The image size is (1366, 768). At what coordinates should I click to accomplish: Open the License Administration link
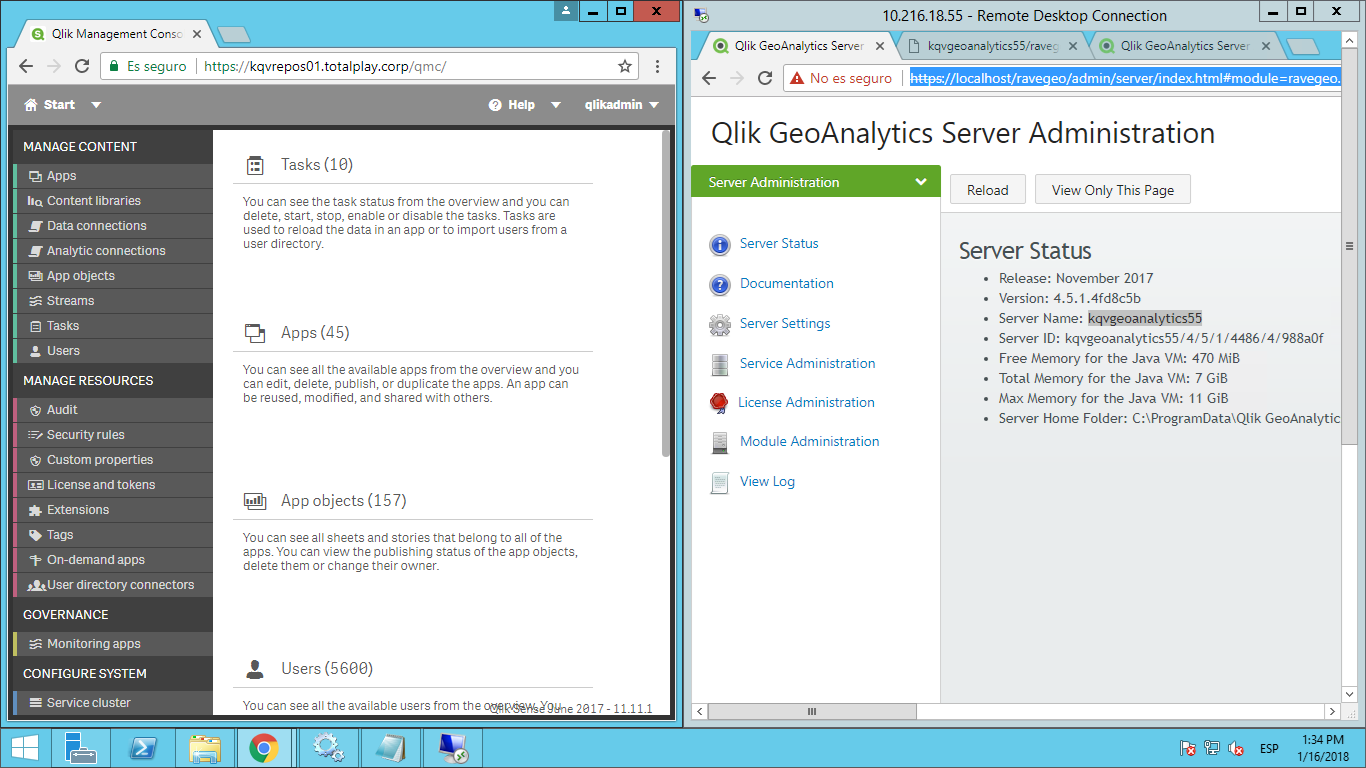(x=806, y=402)
